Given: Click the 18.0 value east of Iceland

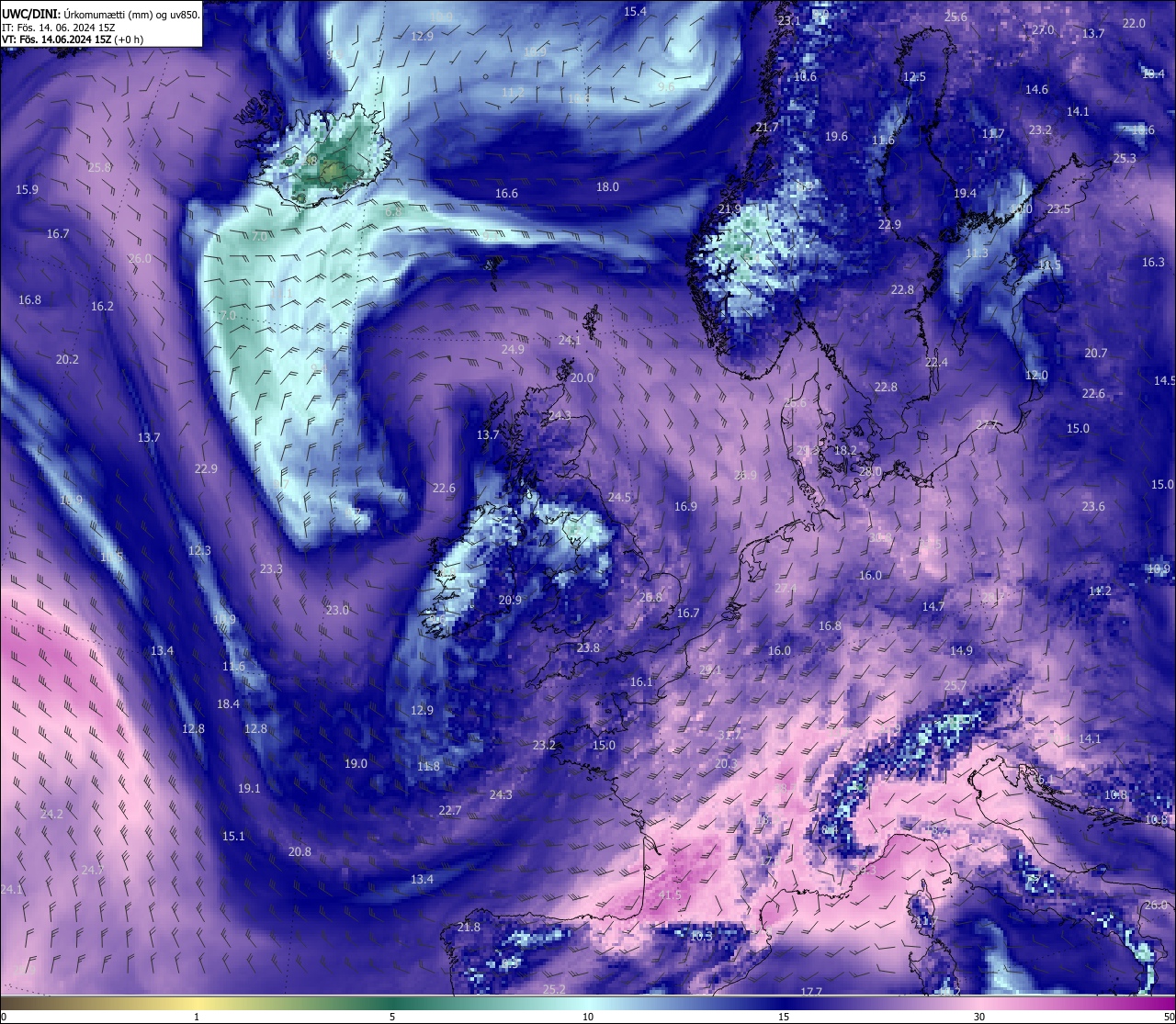Looking at the screenshot, I should (607, 186).
